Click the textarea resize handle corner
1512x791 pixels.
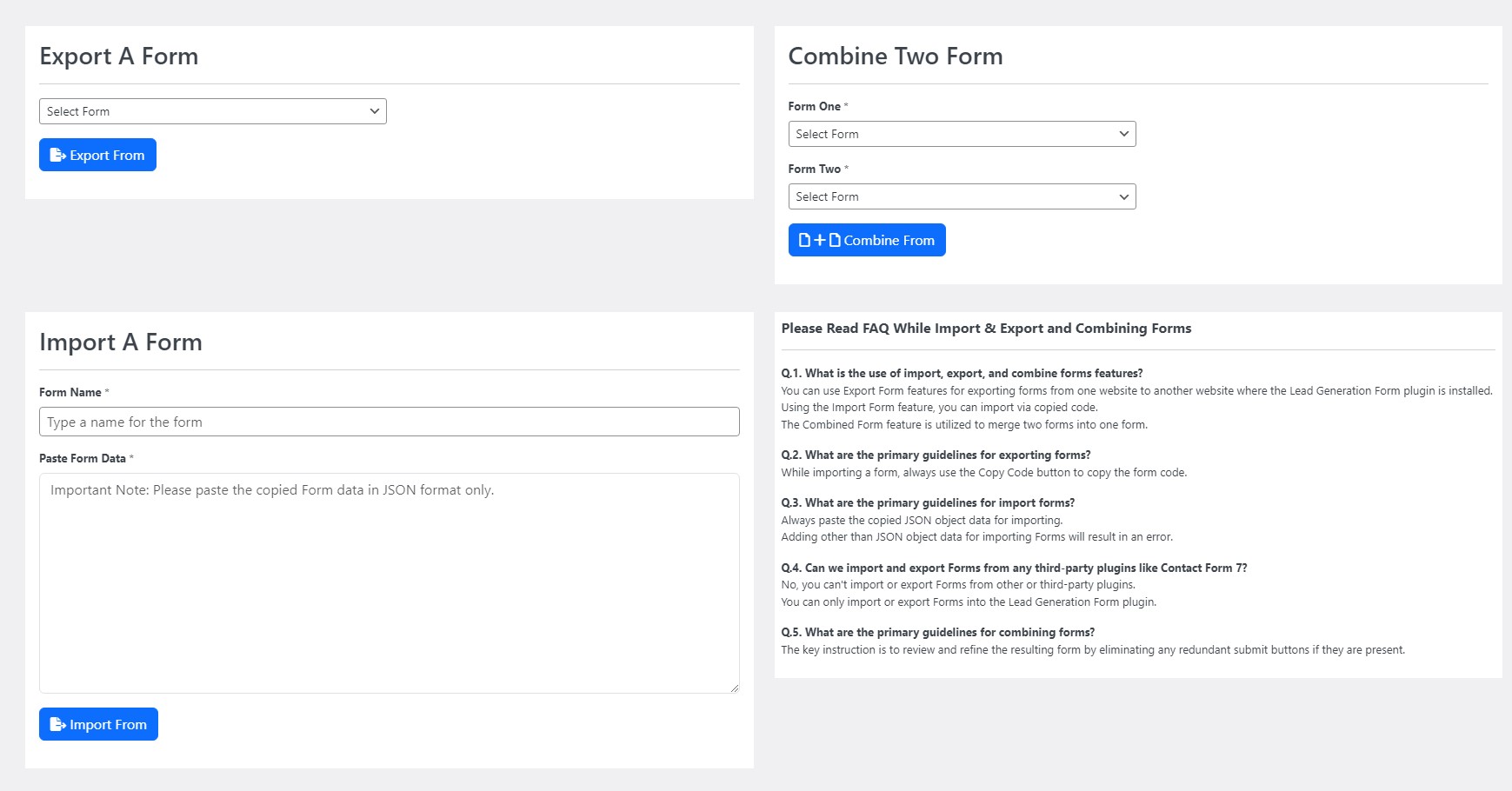(x=735, y=688)
